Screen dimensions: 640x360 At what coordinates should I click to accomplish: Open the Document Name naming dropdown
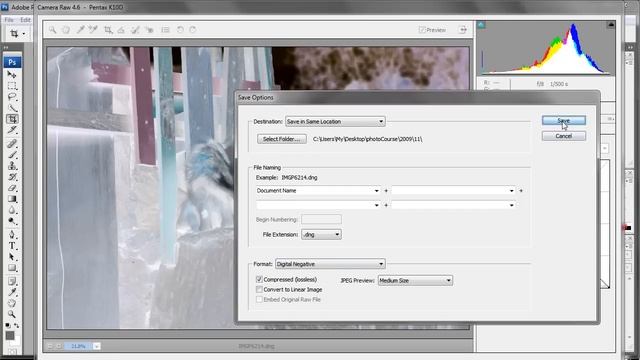point(318,191)
